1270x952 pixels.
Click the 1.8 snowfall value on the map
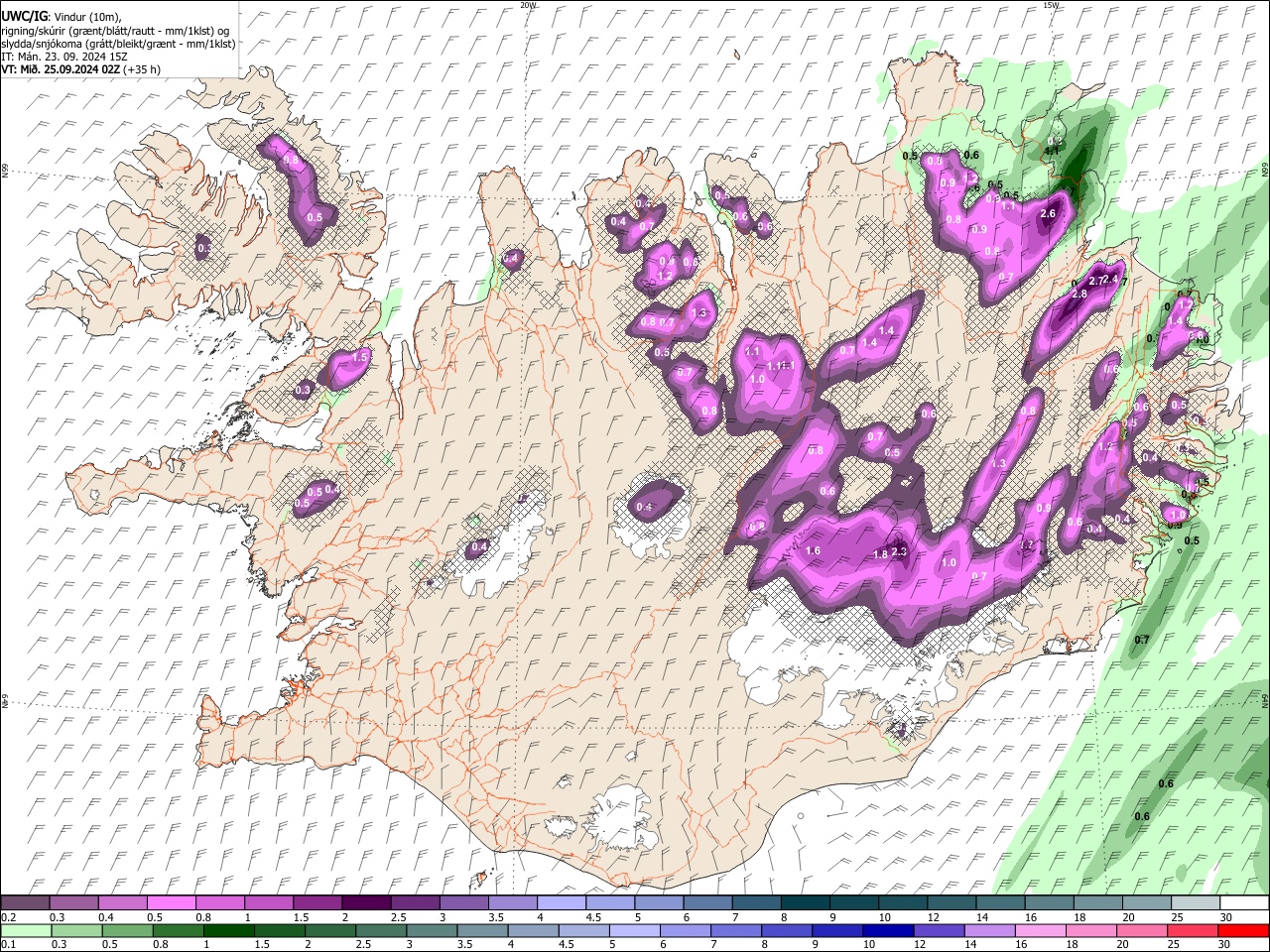tap(880, 555)
